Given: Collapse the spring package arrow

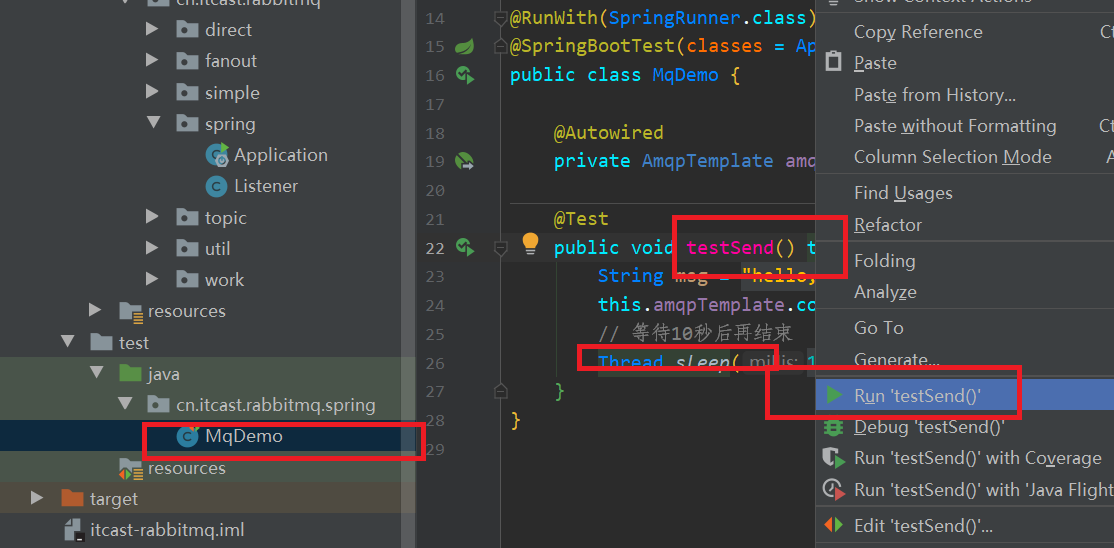Looking at the screenshot, I should 153,123.
